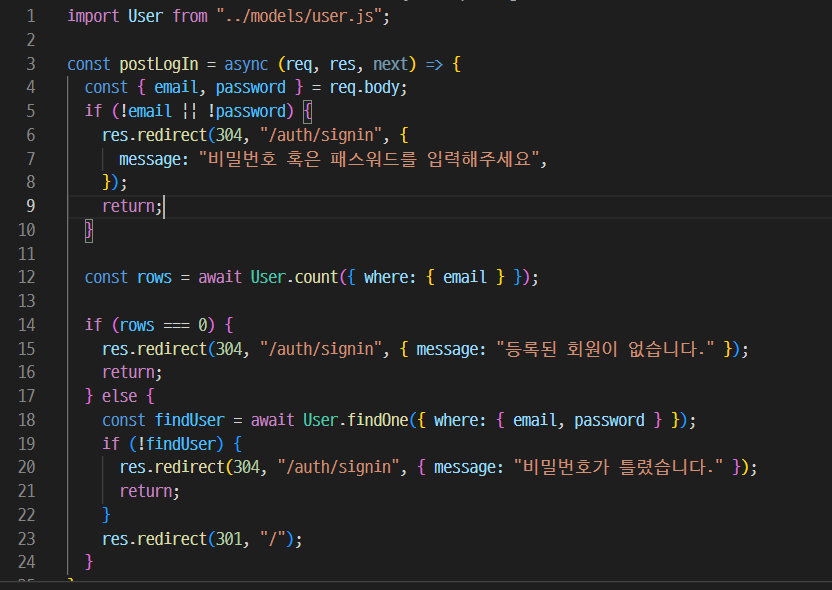This screenshot has width=832, height=590.
Task: Click the import keyword on line 1
Action: (93, 16)
